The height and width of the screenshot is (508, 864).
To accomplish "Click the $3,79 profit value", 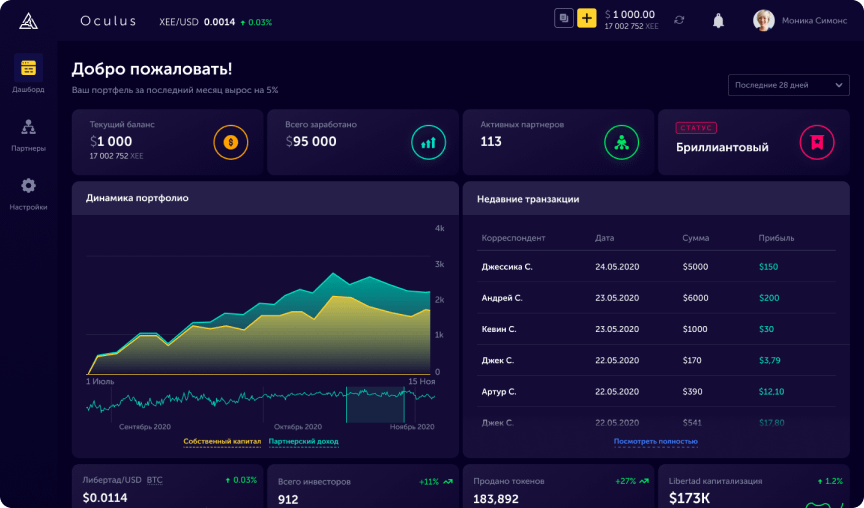I will (769, 360).
